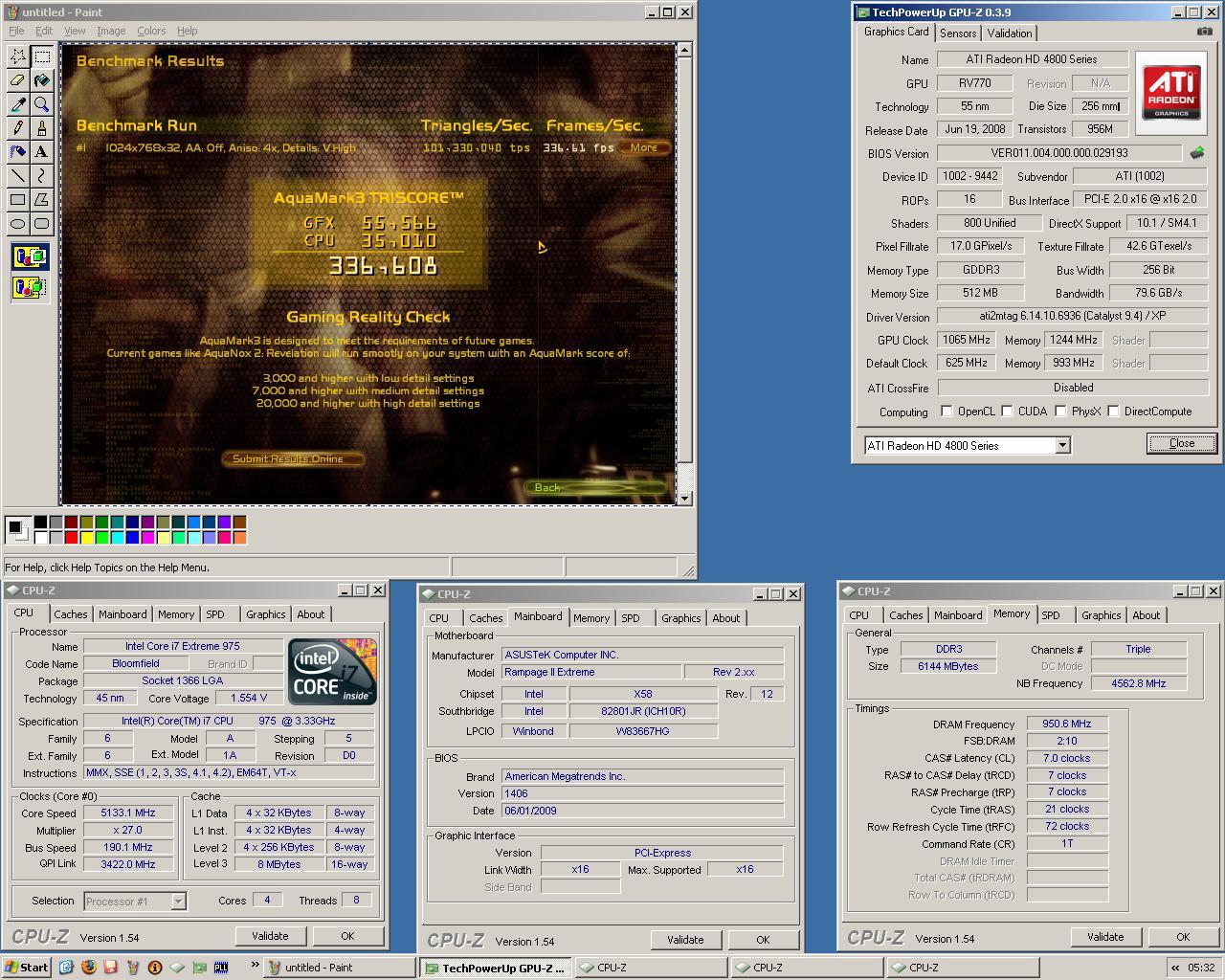Open the Processor #1 selection dropdown
This screenshot has height=980, width=1225.
coord(178,901)
